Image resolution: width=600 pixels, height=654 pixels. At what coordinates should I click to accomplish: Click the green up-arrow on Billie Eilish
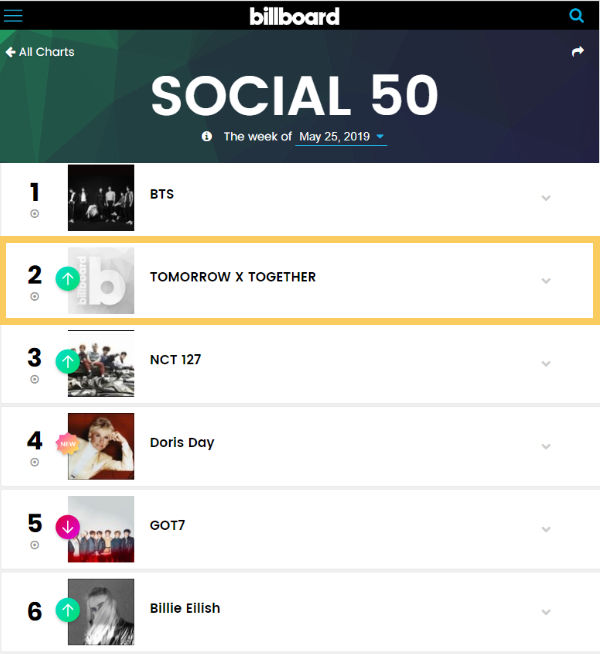(x=68, y=608)
